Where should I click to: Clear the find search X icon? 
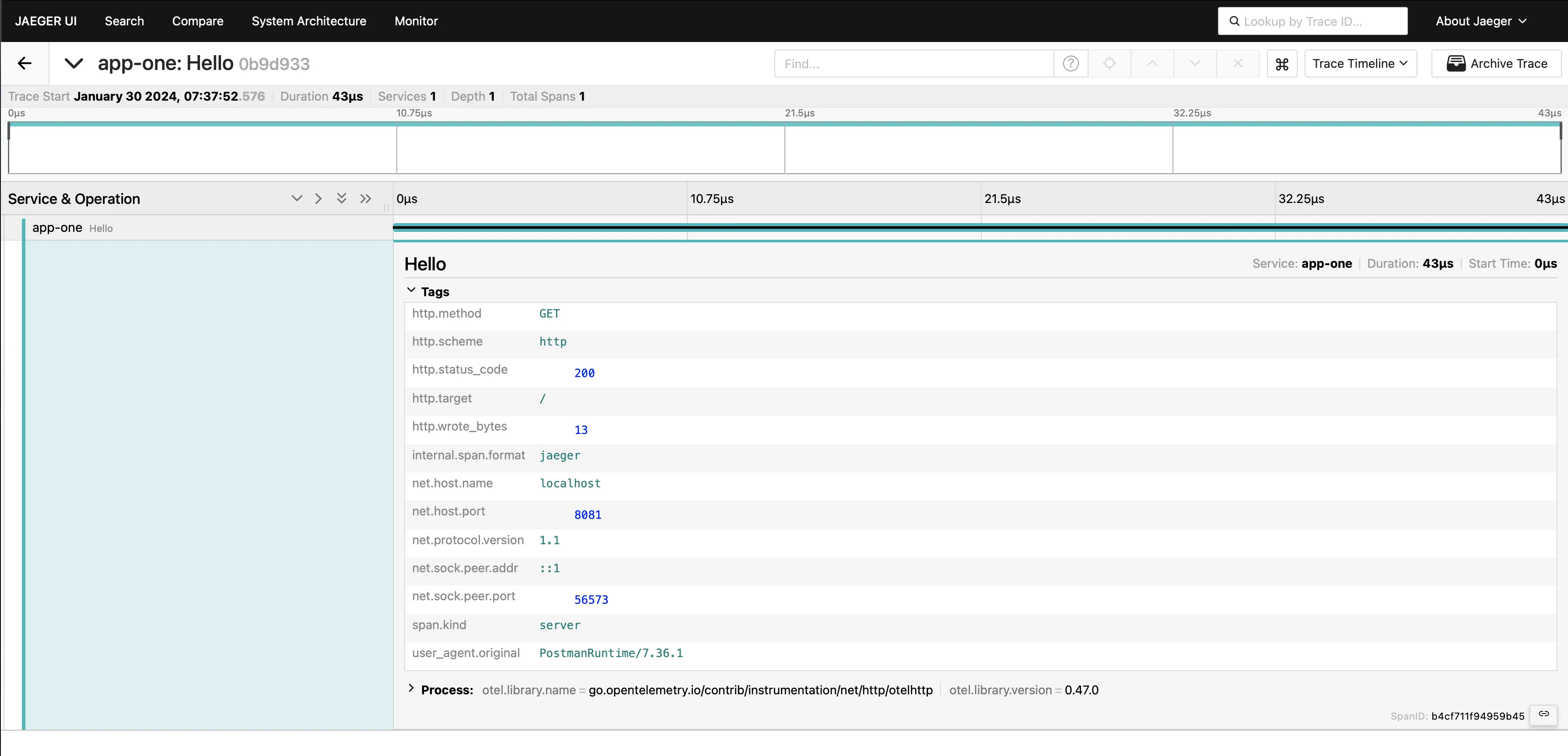1238,63
